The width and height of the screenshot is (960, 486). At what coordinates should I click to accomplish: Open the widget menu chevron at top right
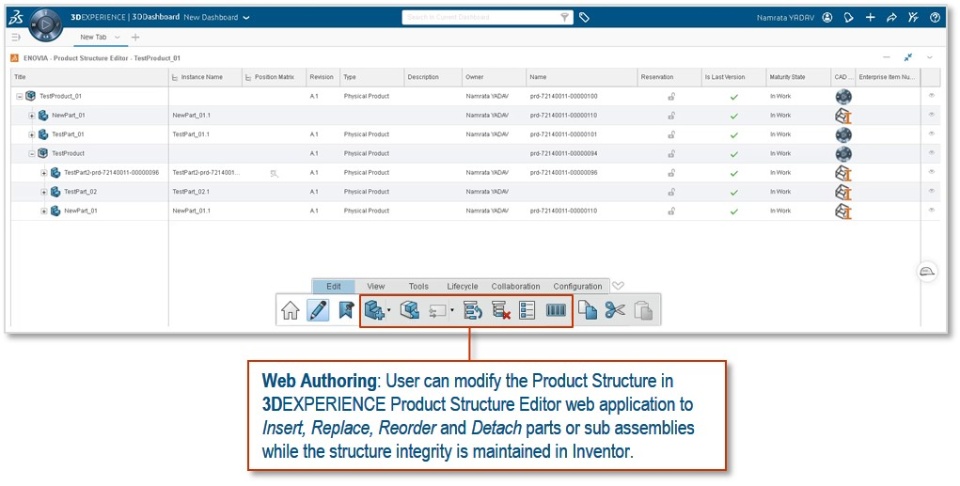pyautogui.click(x=929, y=58)
